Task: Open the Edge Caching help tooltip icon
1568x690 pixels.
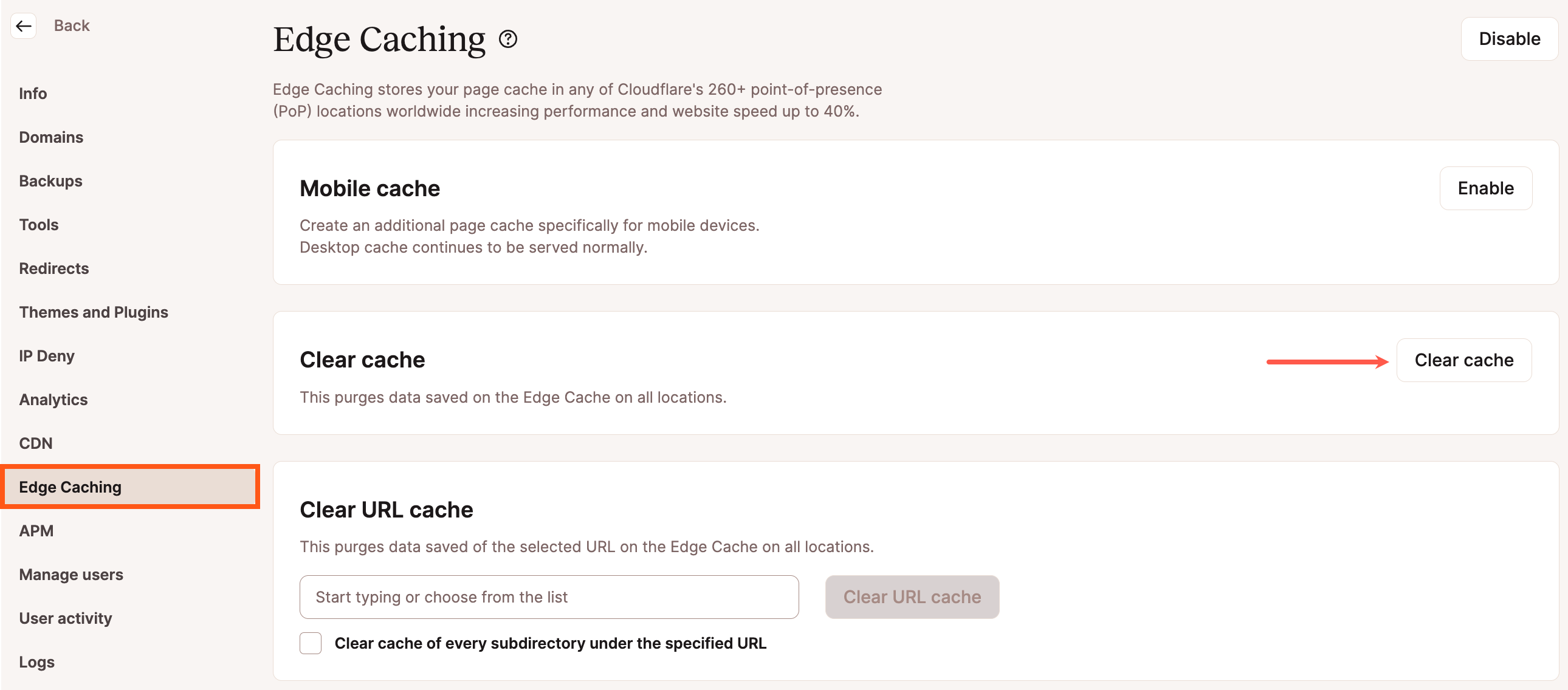Action: click(x=507, y=39)
